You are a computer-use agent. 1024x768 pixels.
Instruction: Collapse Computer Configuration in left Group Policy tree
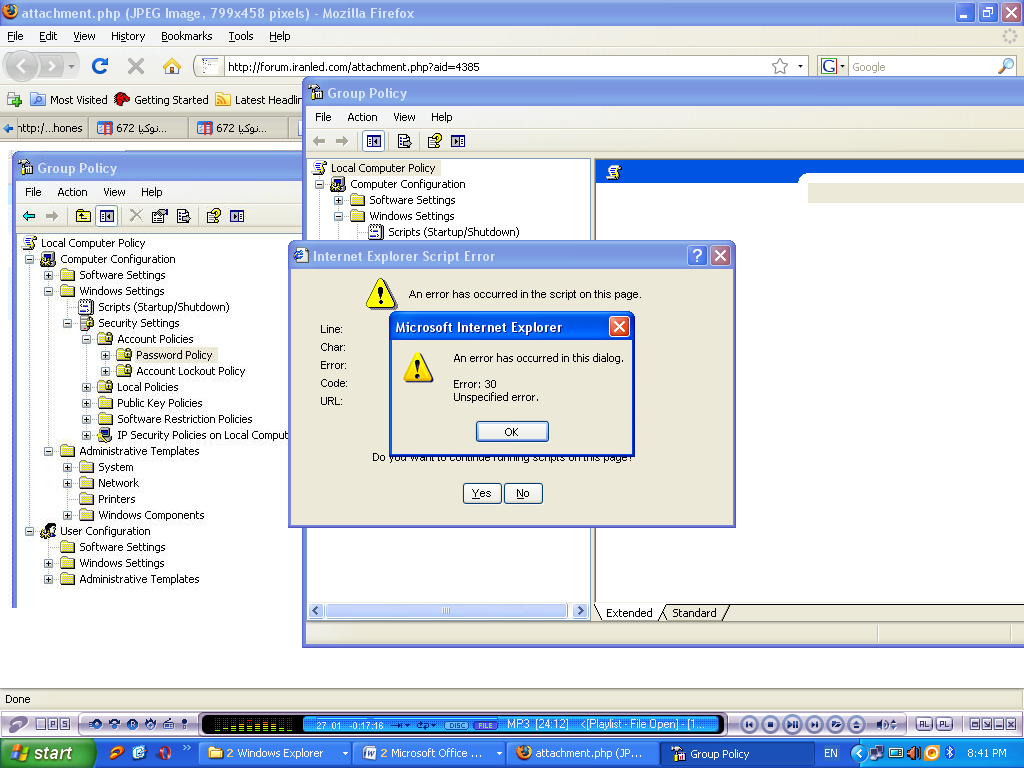click(29, 259)
